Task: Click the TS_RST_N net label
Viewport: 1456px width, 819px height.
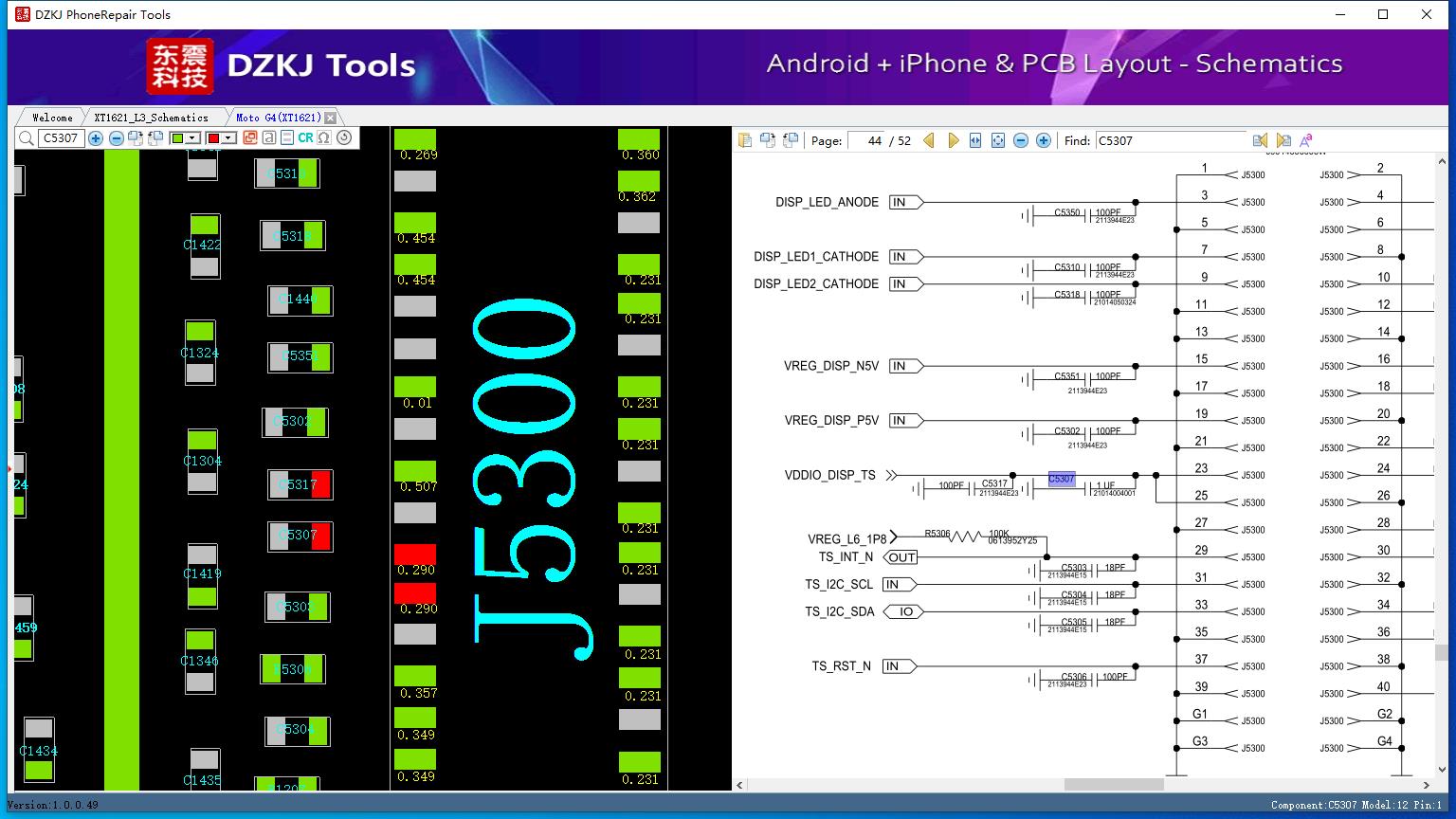Action: 841,666
